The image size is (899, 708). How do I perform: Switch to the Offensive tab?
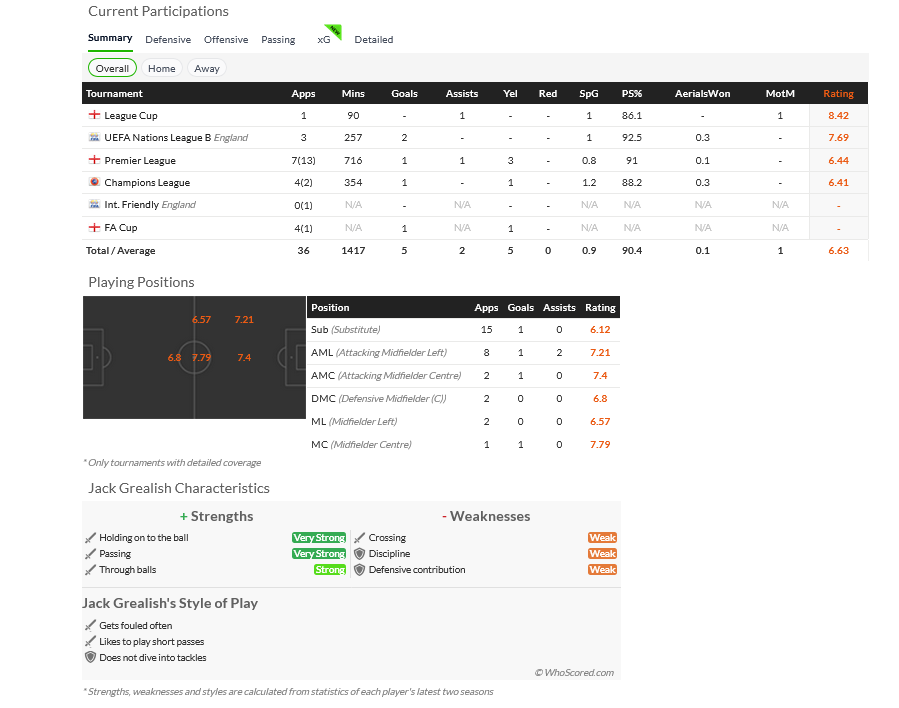point(226,40)
